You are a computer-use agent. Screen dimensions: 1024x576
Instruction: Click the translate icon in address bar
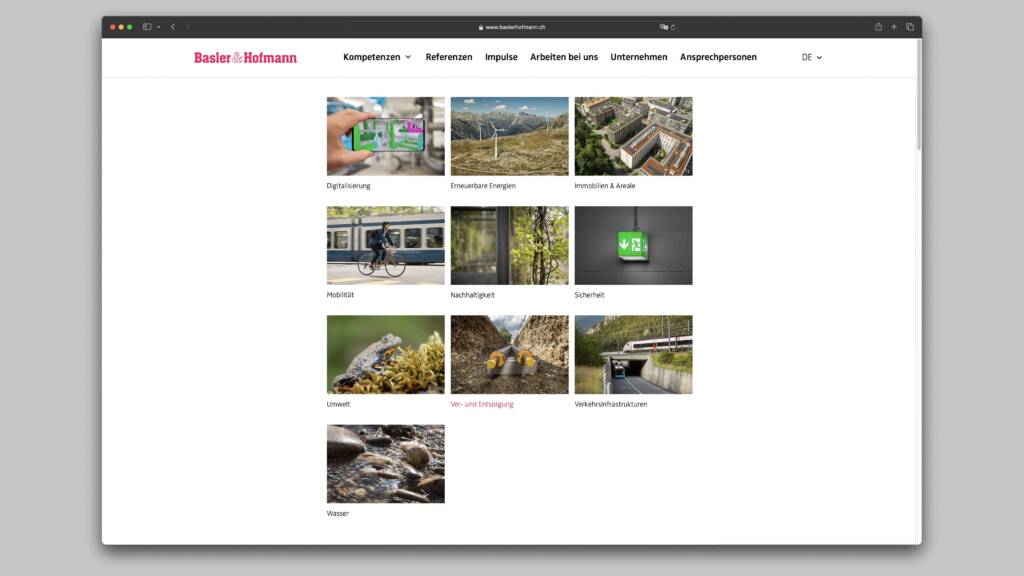pyautogui.click(x=663, y=27)
